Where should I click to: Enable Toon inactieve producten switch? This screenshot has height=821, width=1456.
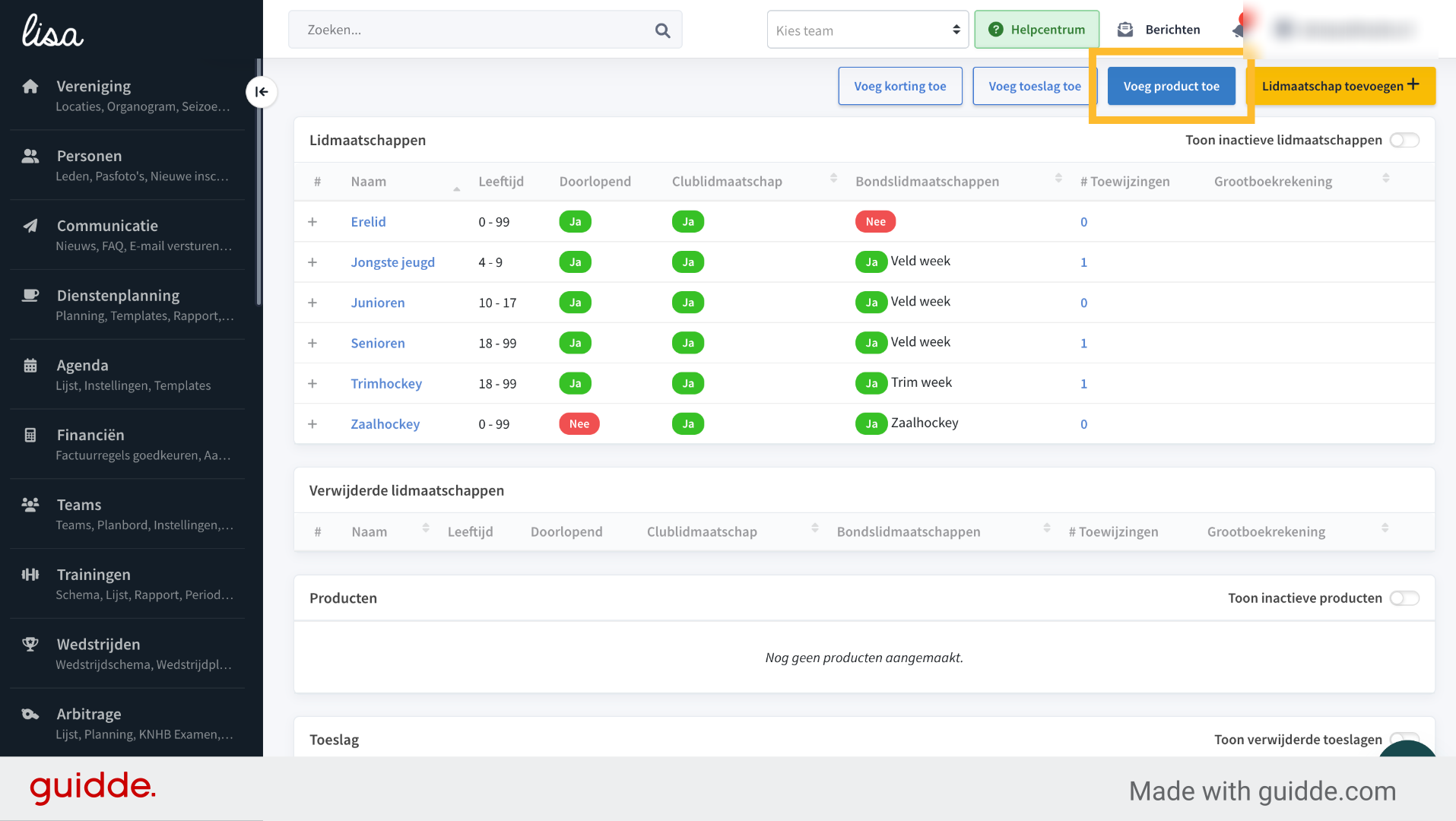tap(1404, 598)
